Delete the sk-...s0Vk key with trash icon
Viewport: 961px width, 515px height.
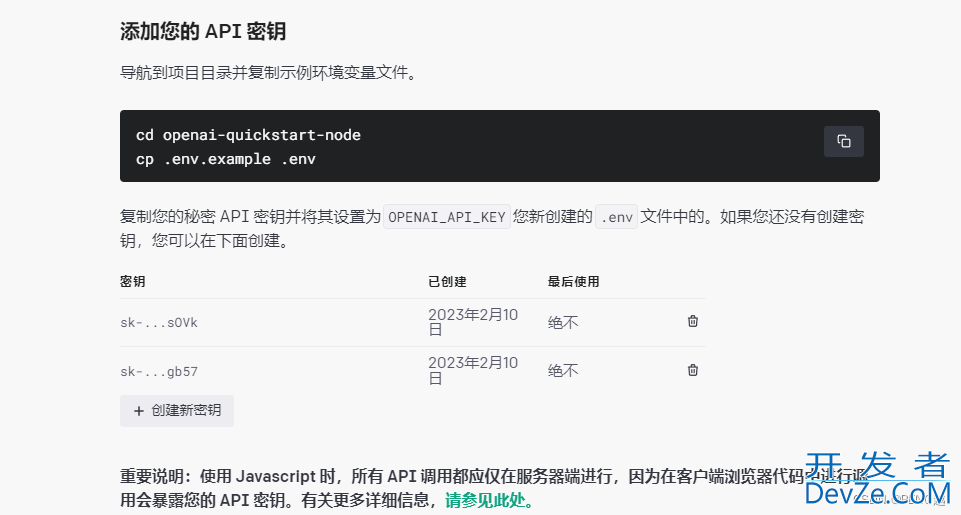pos(693,321)
